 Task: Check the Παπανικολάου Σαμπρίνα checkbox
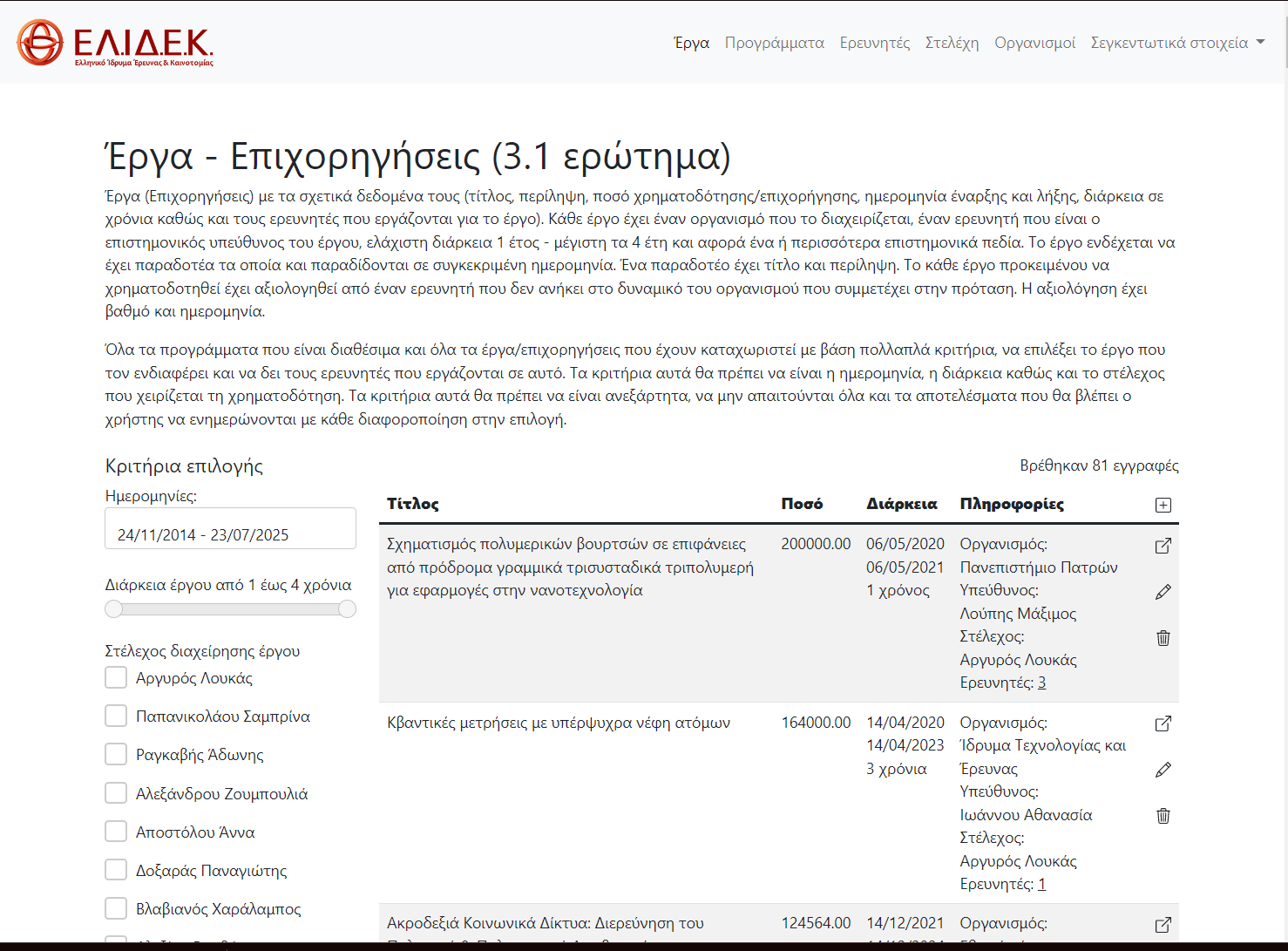click(x=116, y=716)
